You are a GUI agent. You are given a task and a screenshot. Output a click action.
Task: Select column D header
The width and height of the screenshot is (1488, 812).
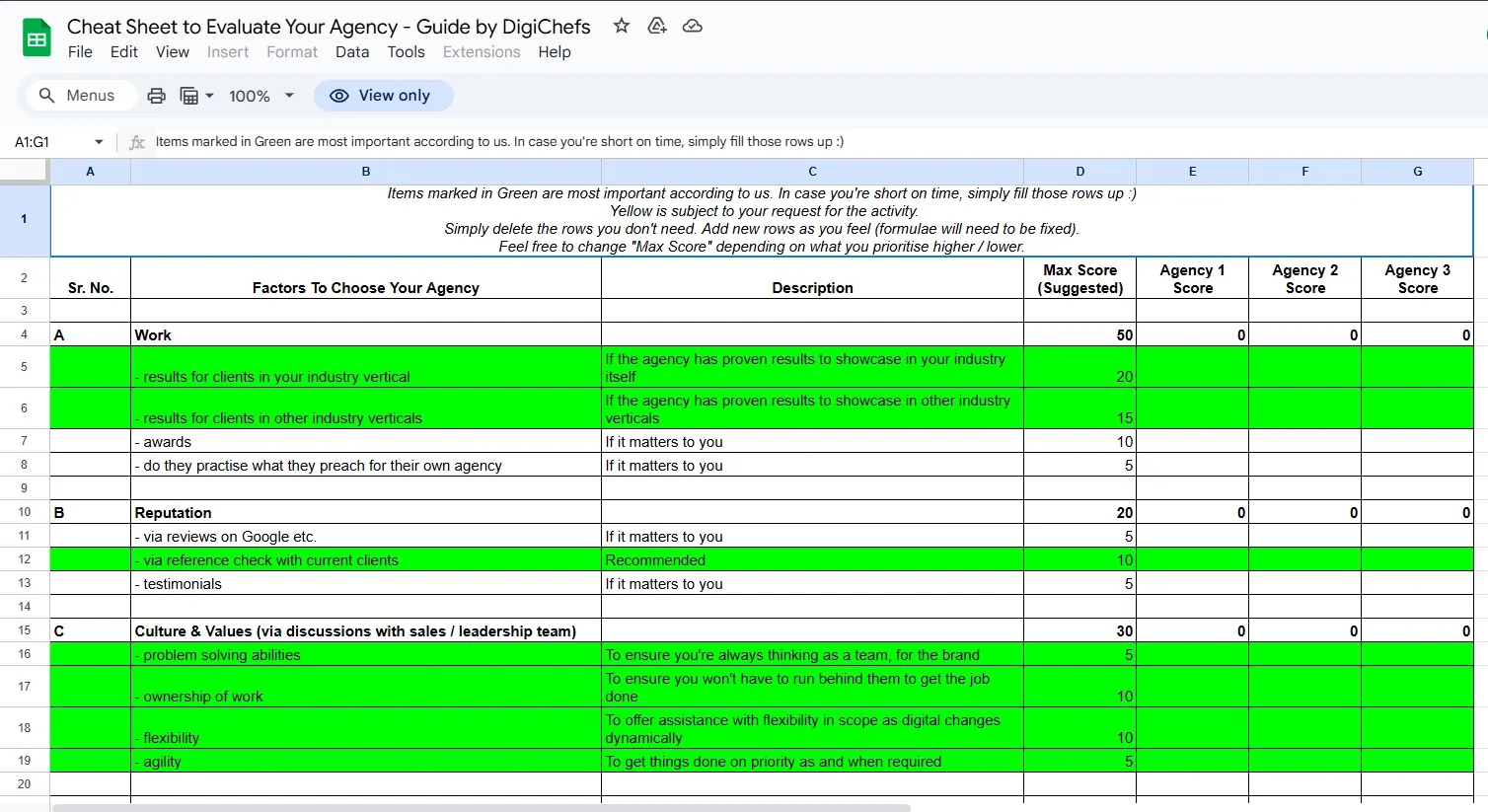pos(1079,172)
